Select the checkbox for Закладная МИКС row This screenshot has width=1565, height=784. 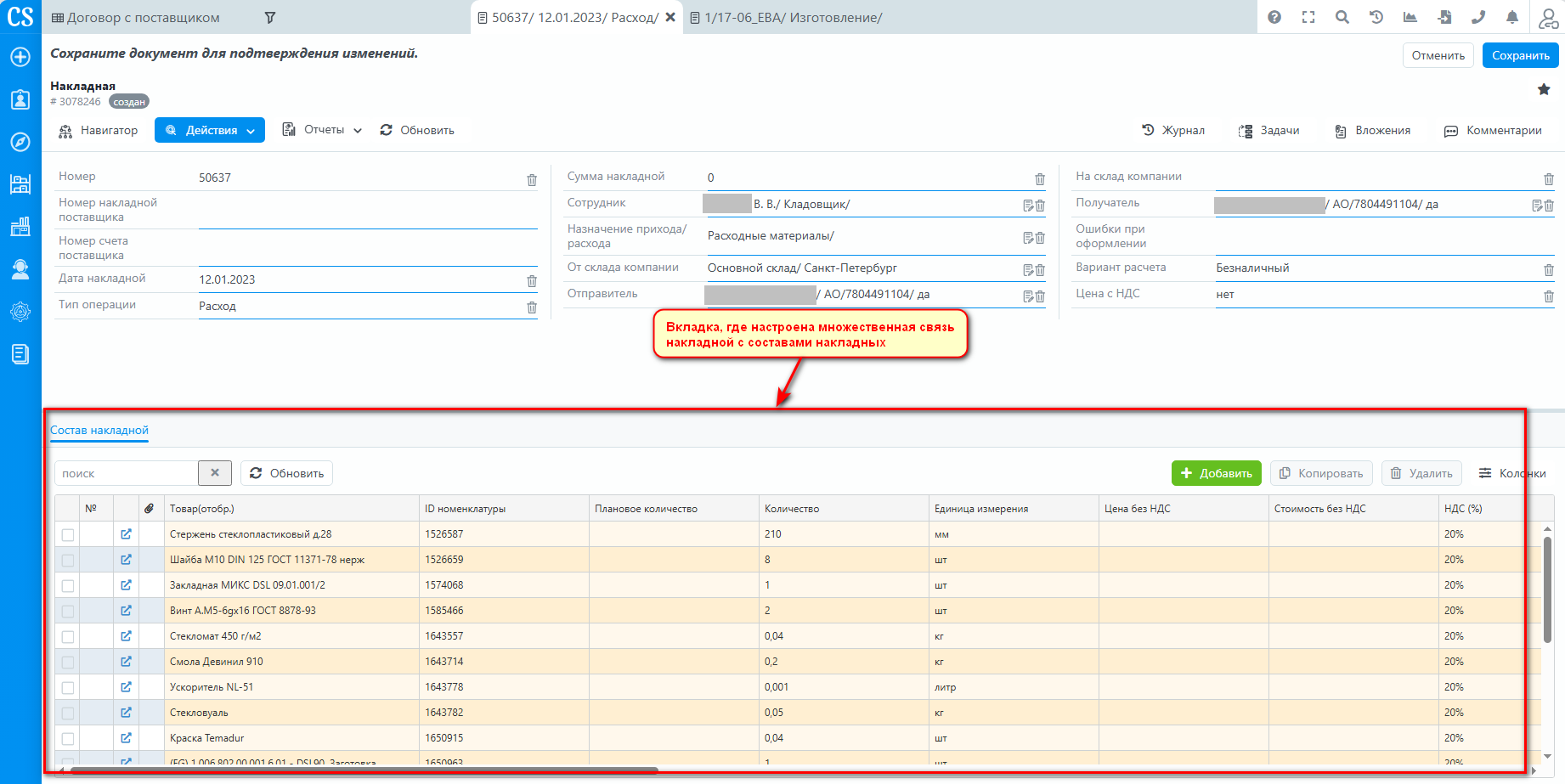click(68, 586)
